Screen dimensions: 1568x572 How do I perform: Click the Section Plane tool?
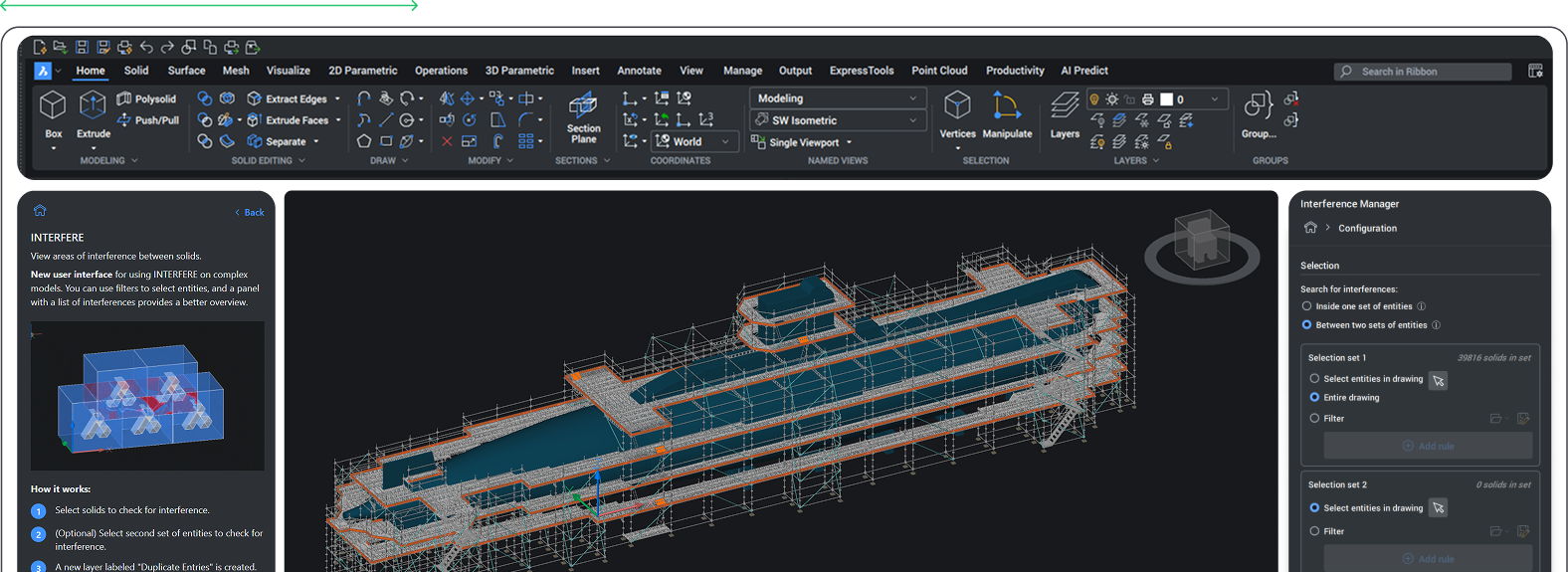[x=583, y=107]
